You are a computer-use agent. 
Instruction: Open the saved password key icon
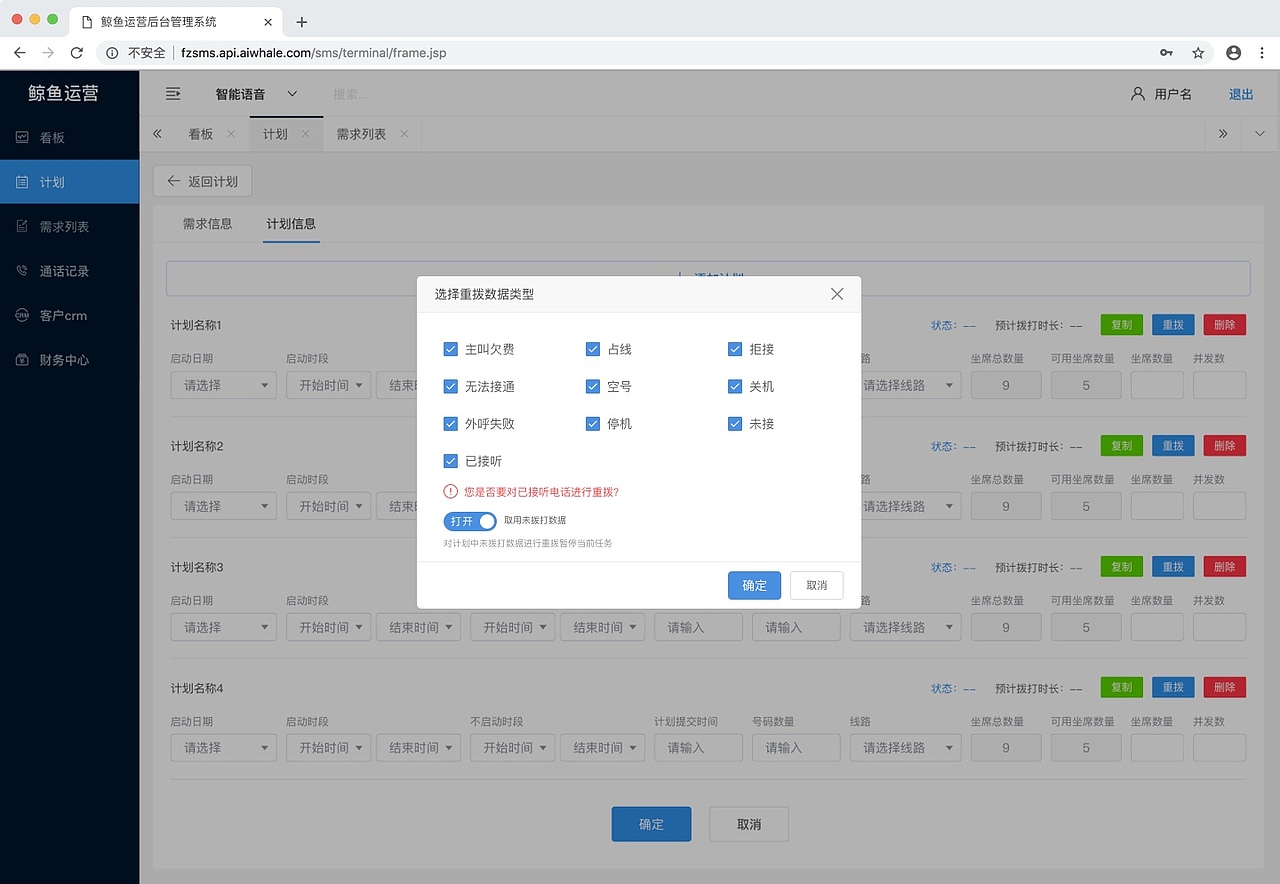[x=1166, y=52]
